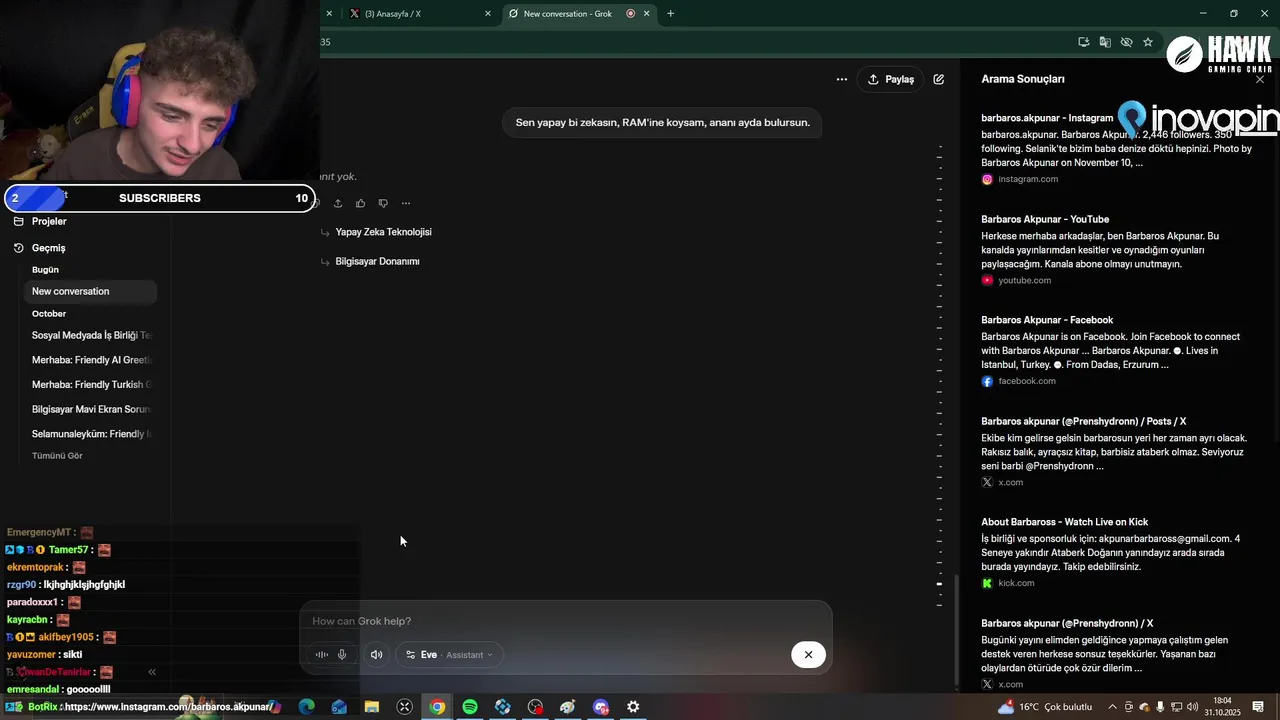Open the Sosyal Medyada İş Birliği chat
The width and height of the screenshot is (1280, 720).
coord(90,336)
